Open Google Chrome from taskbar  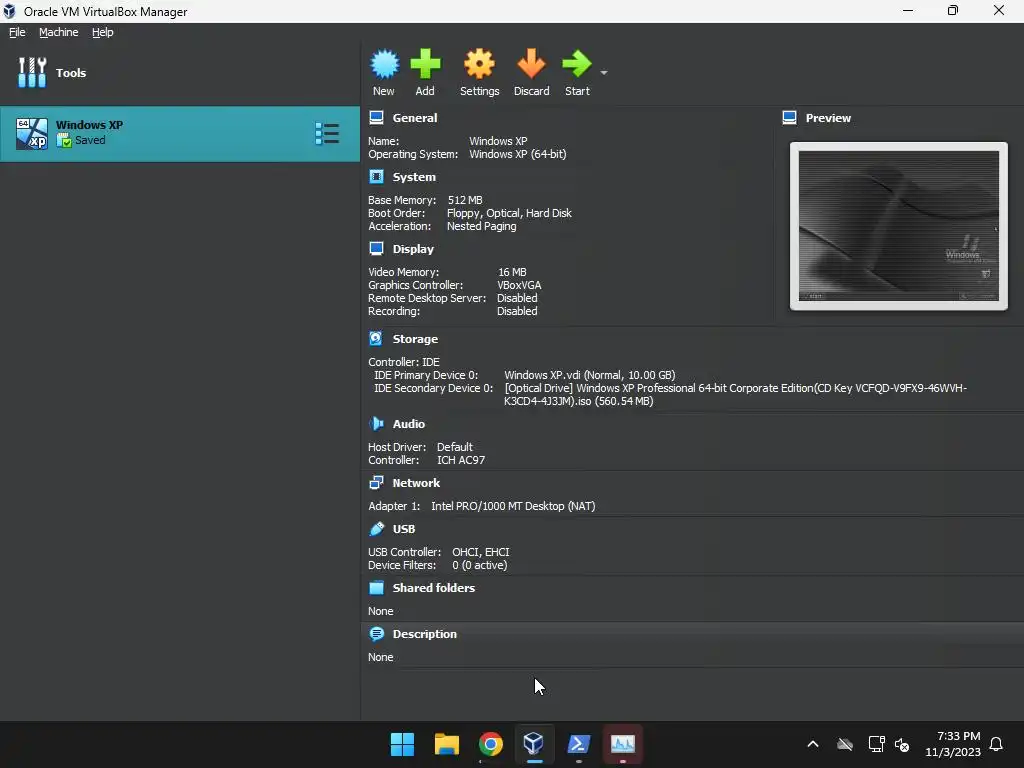tap(490, 744)
